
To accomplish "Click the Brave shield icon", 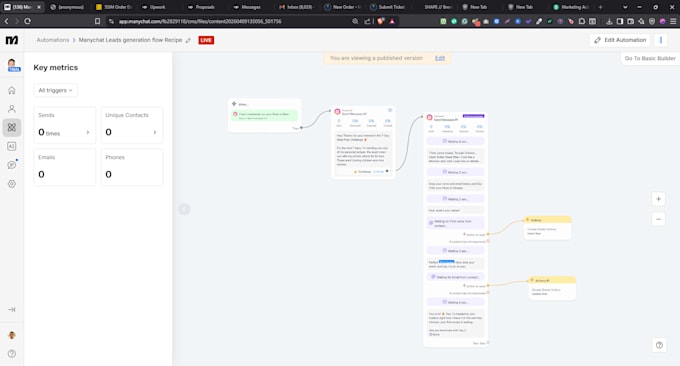I will (381, 21).
